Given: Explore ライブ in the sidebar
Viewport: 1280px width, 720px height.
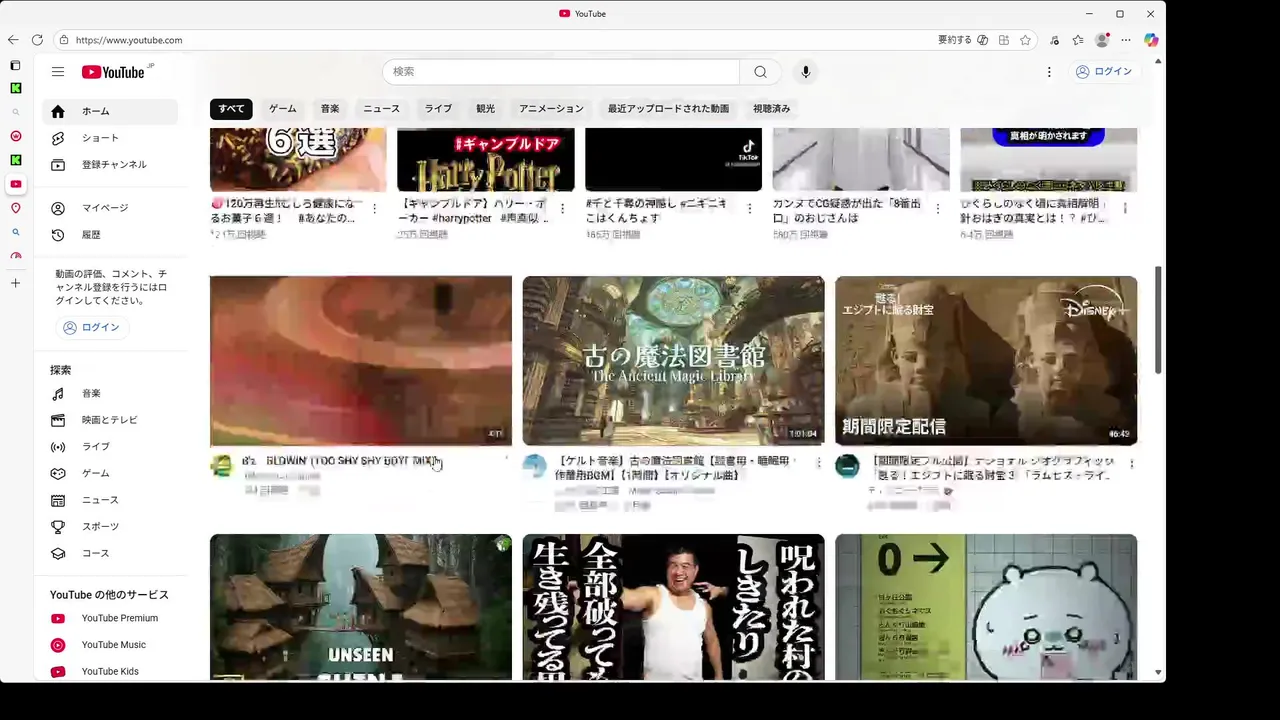Looking at the screenshot, I should 110,447.
